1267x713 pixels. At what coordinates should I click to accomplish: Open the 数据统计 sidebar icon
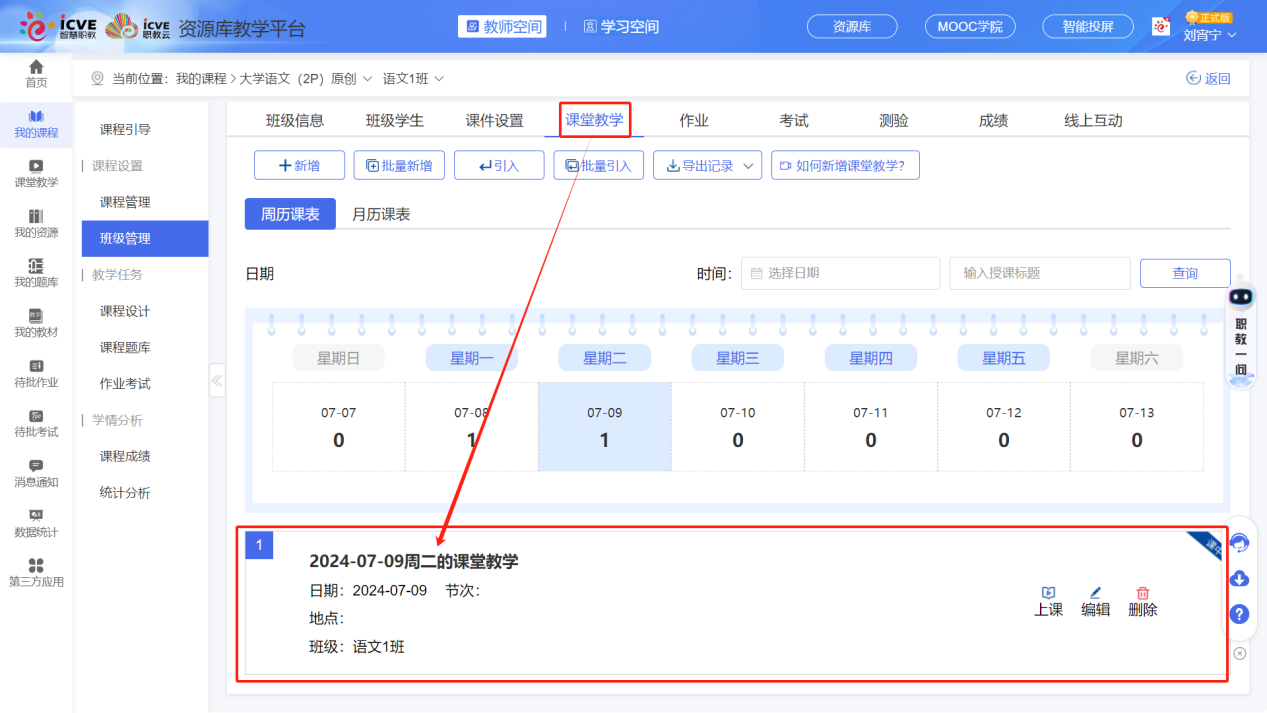[x=36, y=523]
